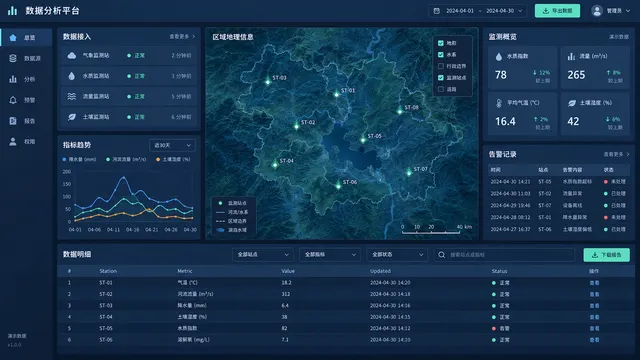This screenshot has width=640, height=360.
Task: Click the water quality index value 78
Action: tap(501, 75)
